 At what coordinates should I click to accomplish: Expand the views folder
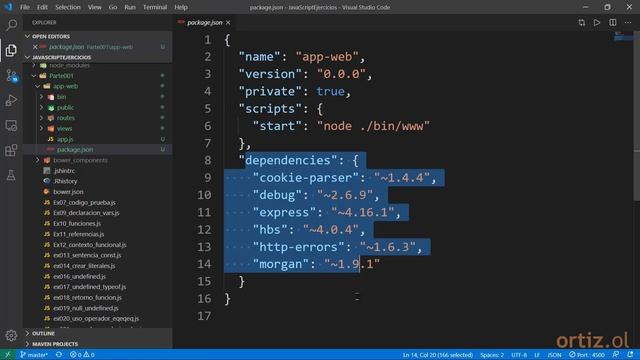41,129
